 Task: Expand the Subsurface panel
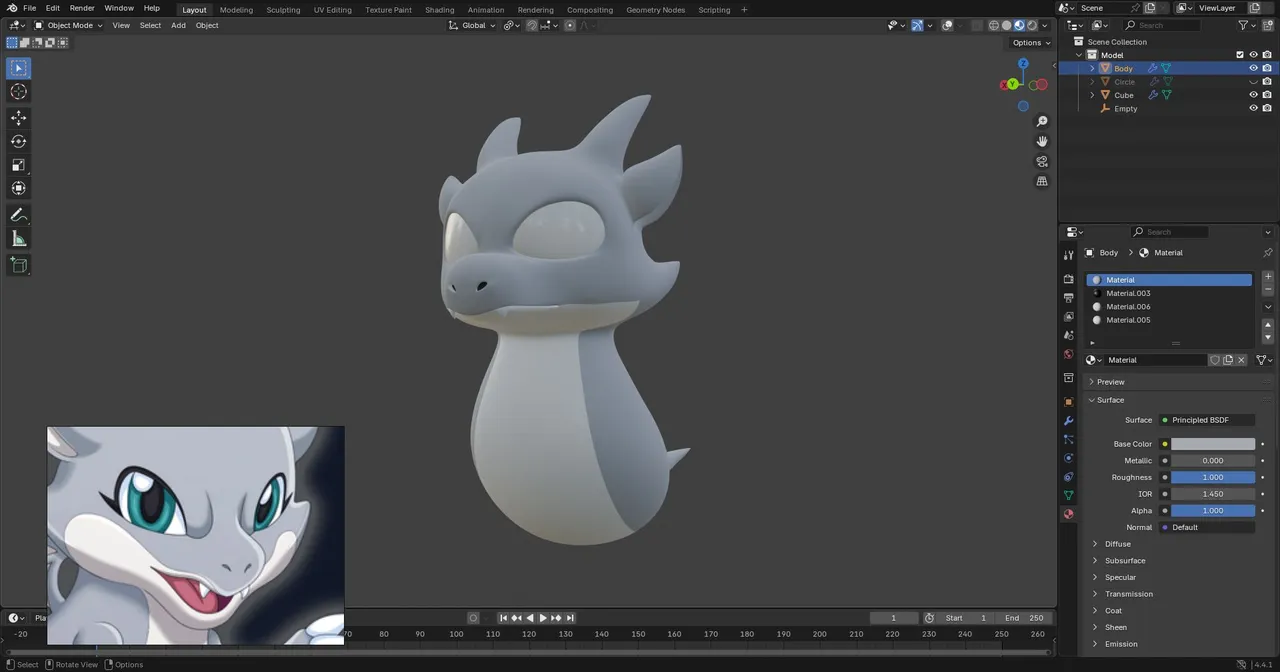1125,561
